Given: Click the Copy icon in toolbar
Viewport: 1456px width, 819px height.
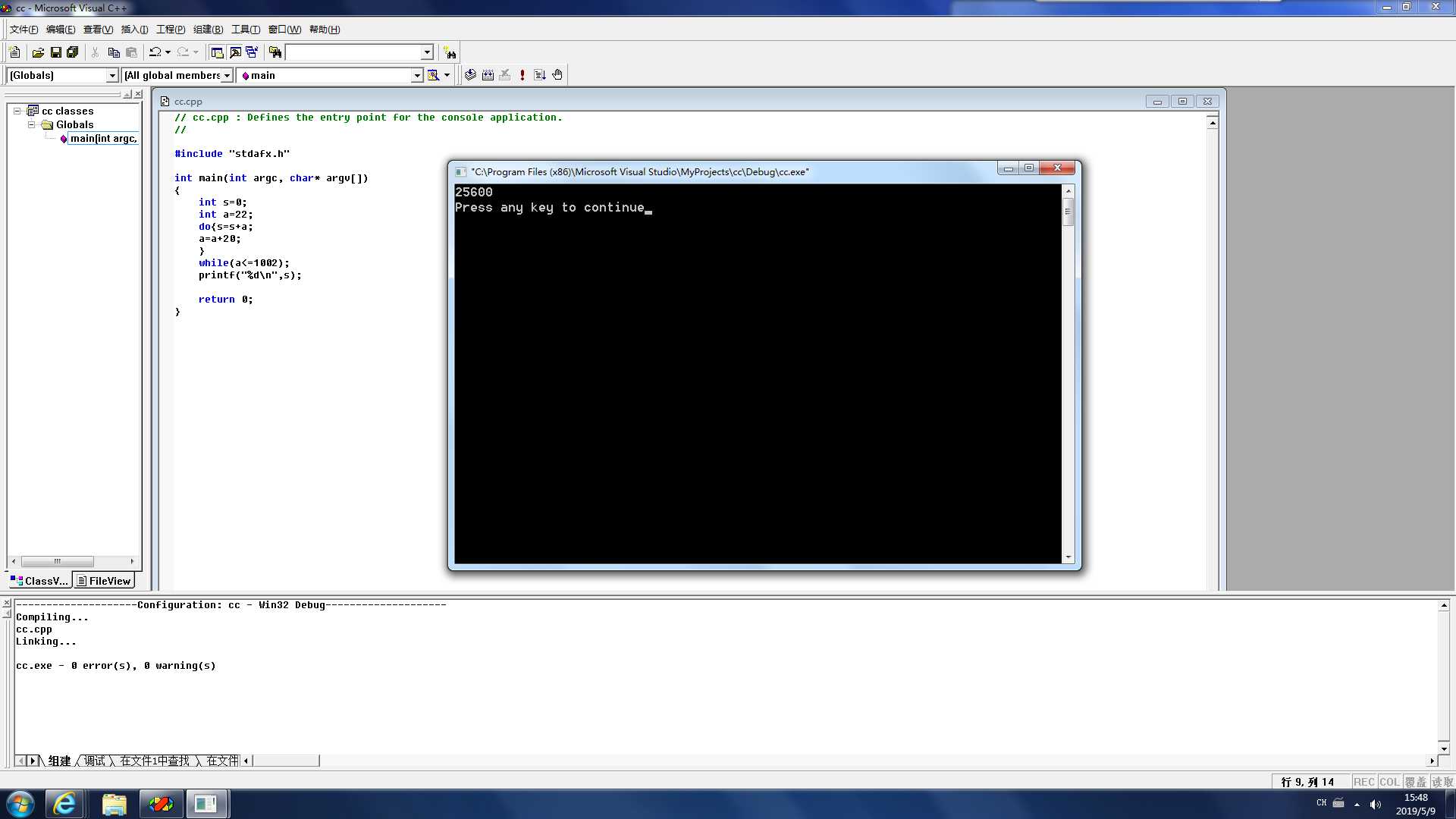Looking at the screenshot, I should tap(114, 52).
